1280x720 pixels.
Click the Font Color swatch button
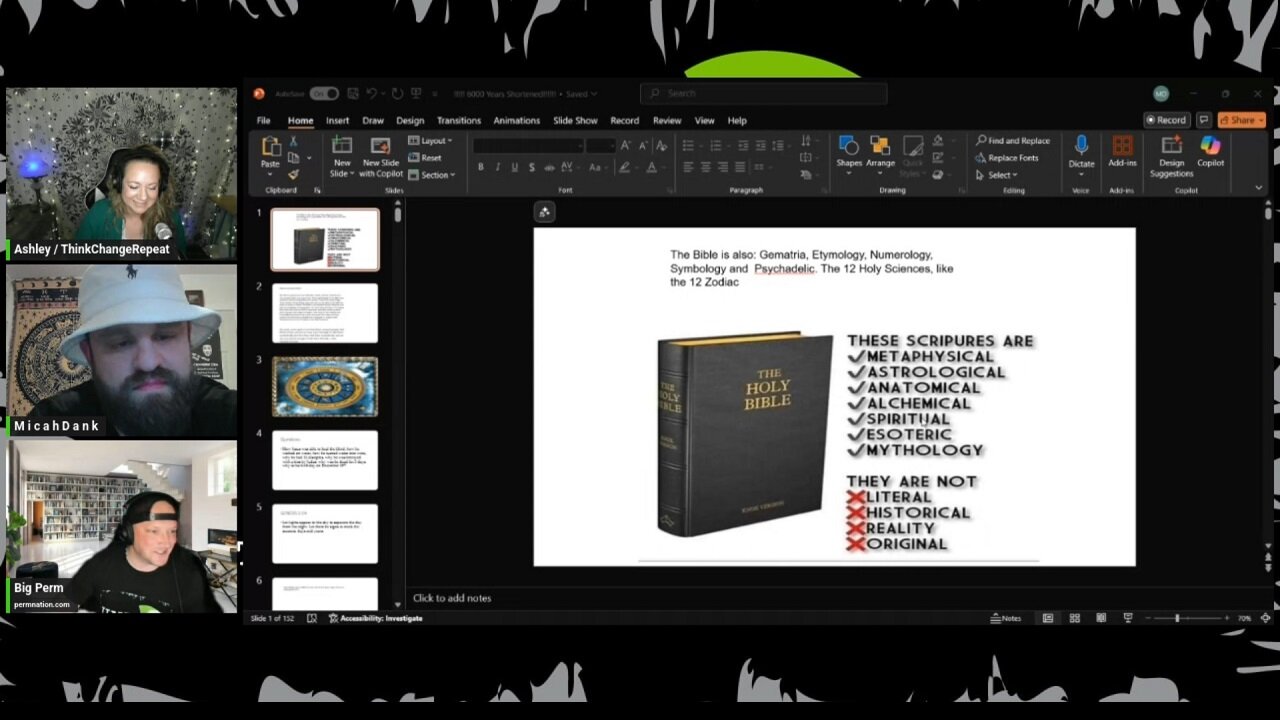[650, 167]
